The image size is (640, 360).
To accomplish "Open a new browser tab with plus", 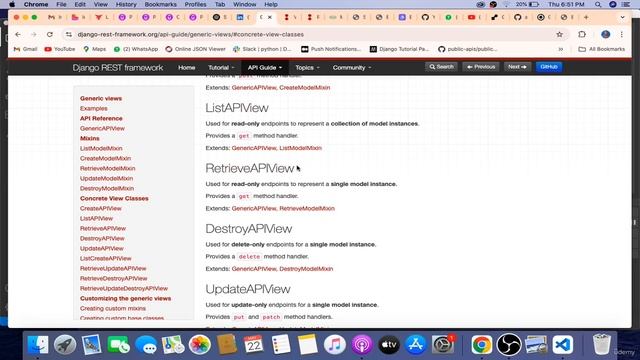I will click(x=586, y=17).
